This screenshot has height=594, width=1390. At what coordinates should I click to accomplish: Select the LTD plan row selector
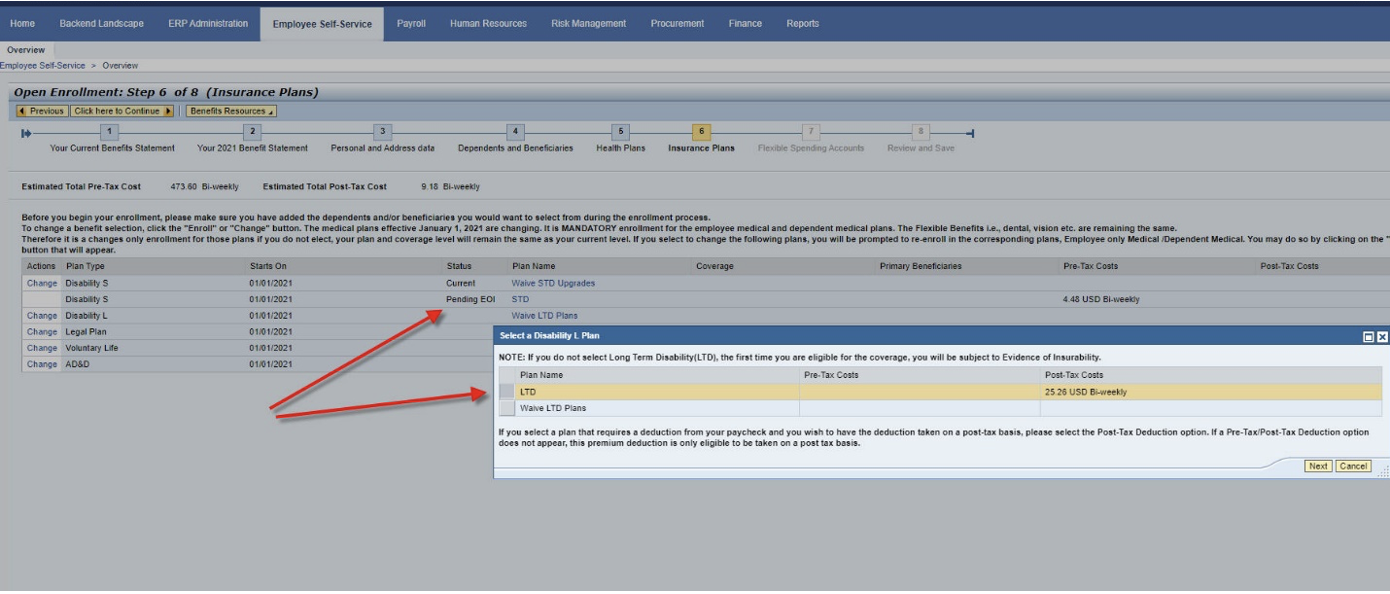click(x=507, y=392)
